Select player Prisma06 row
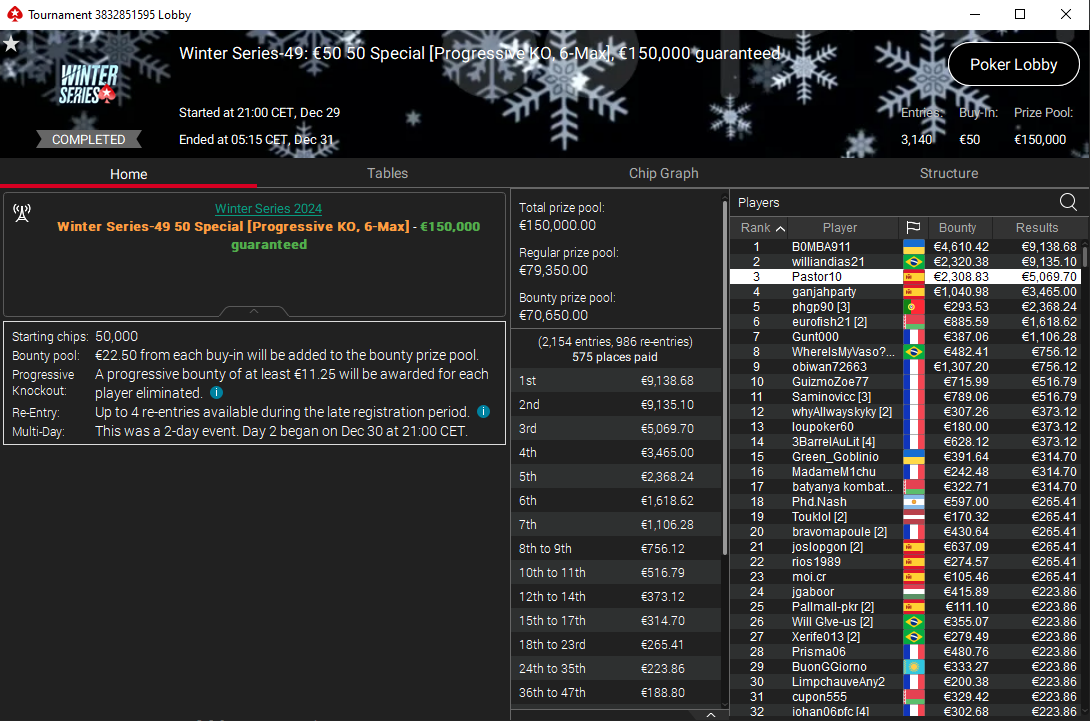Viewport: 1090px width, 721px height. (905, 652)
